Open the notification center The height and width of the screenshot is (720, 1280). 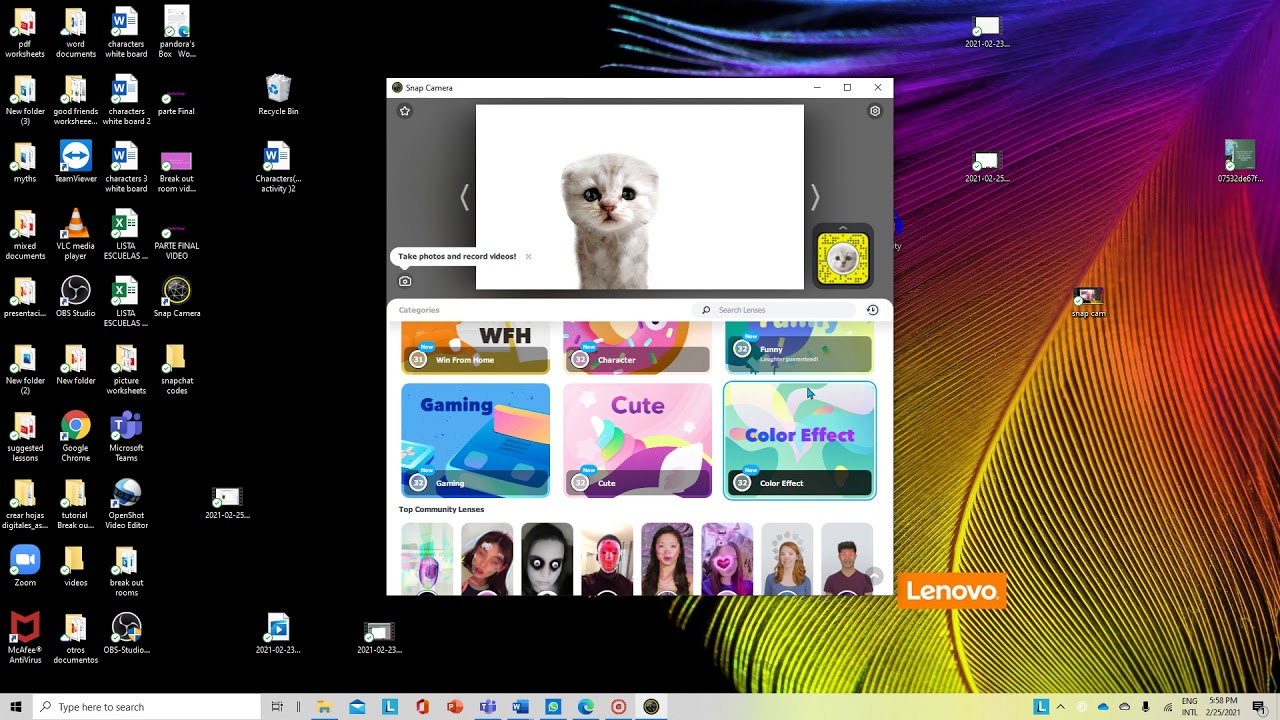1260,707
